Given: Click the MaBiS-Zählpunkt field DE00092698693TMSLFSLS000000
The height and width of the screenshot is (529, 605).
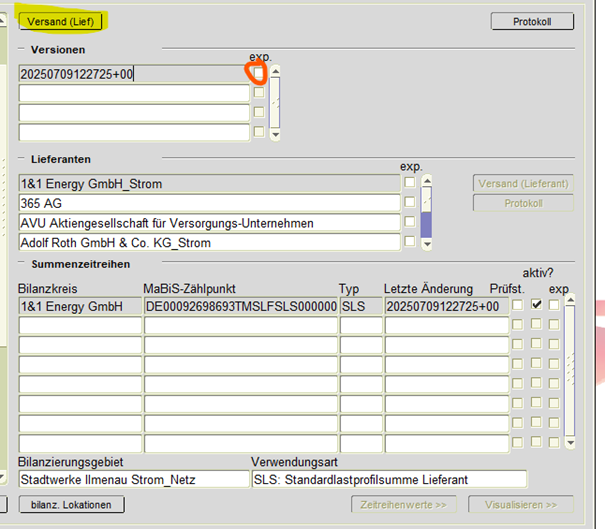Looking at the screenshot, I should (240, 306).
